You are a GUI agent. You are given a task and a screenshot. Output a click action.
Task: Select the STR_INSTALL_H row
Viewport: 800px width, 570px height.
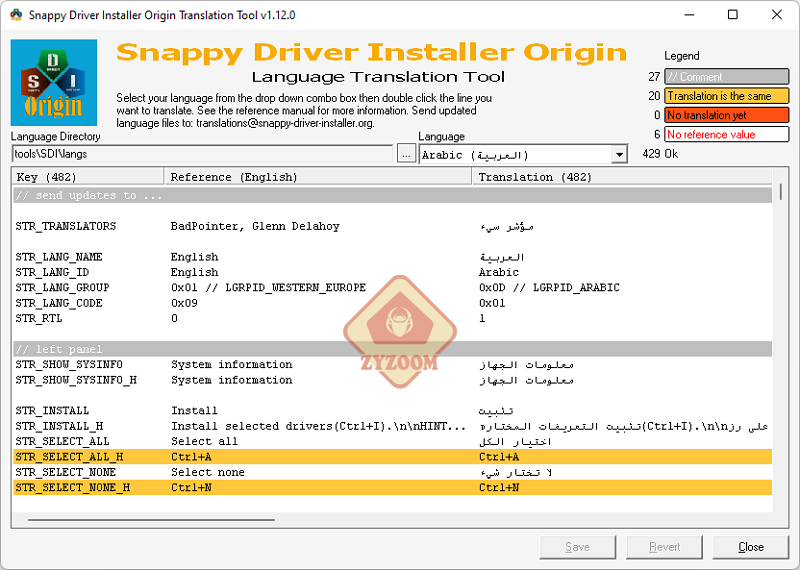point(392,426)
